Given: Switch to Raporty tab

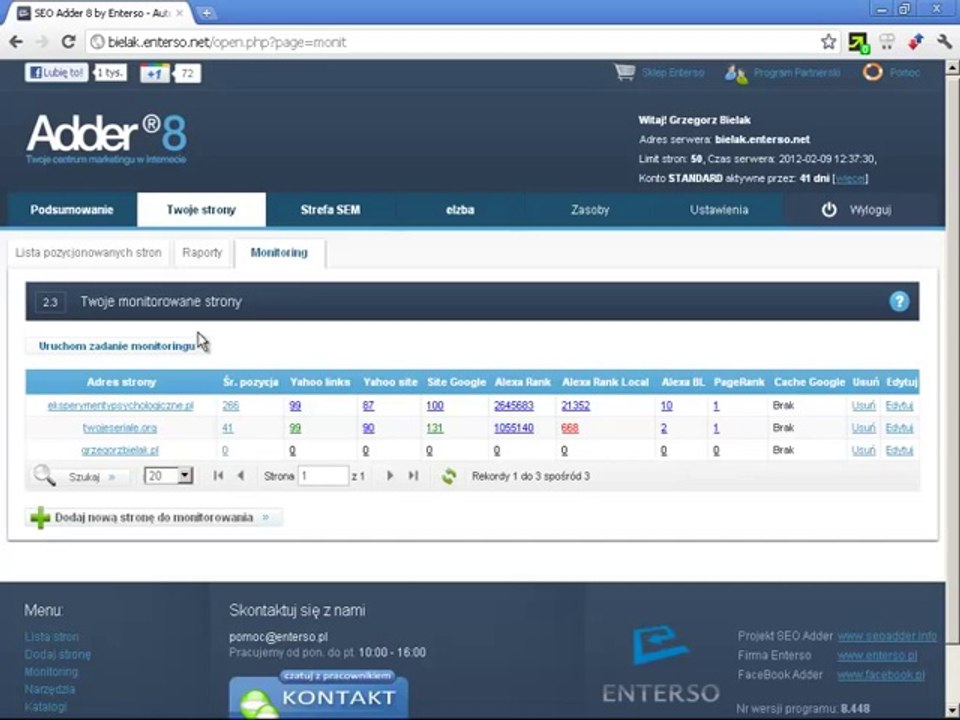Looking at the screenshot, I should (x=202, y=253).
